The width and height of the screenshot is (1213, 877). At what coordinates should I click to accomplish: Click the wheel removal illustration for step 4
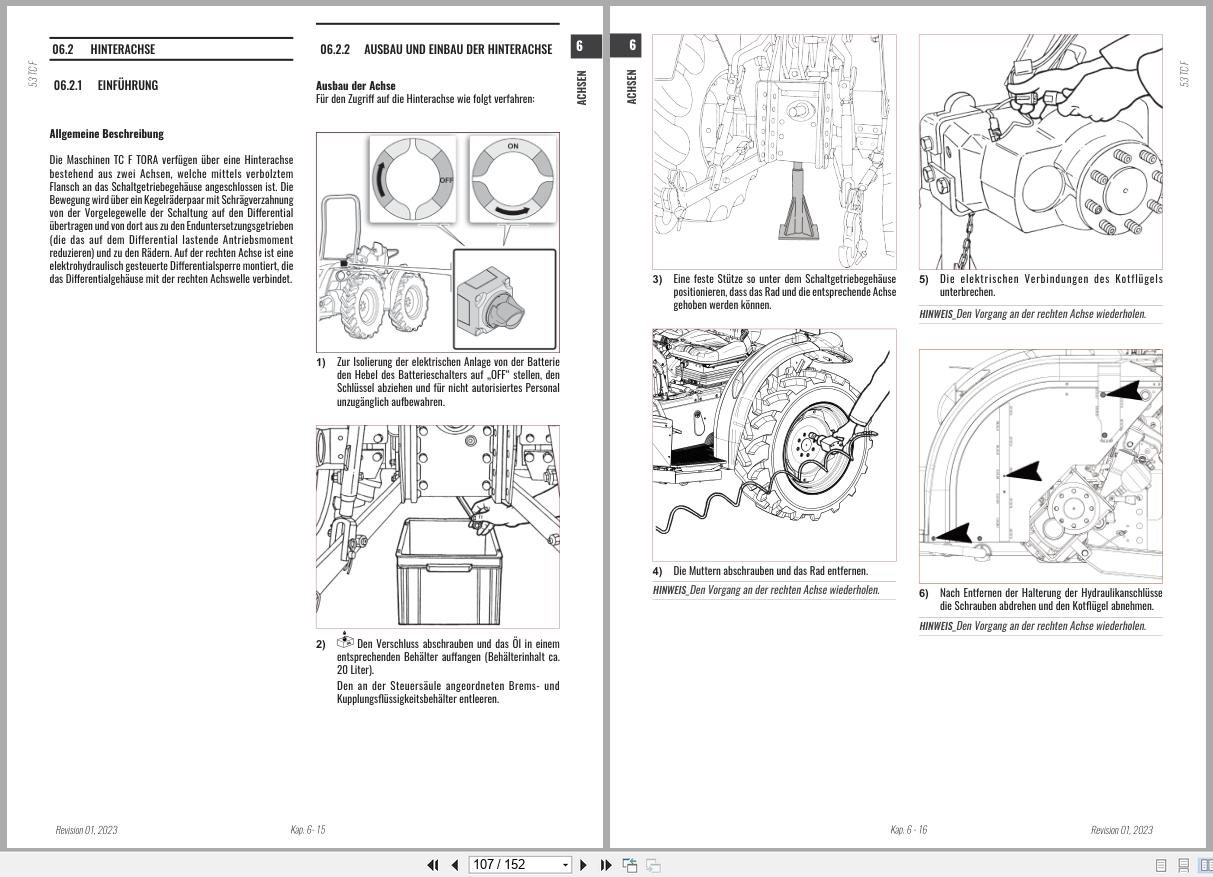click(x=774, y=445)
